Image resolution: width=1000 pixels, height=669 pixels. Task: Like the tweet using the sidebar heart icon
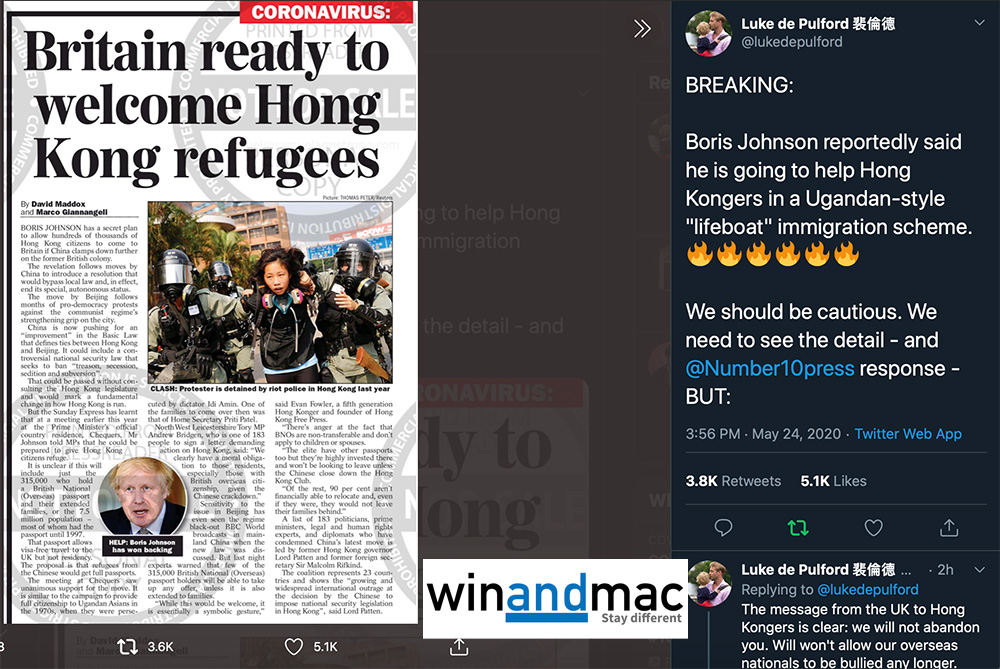(873, 527)
